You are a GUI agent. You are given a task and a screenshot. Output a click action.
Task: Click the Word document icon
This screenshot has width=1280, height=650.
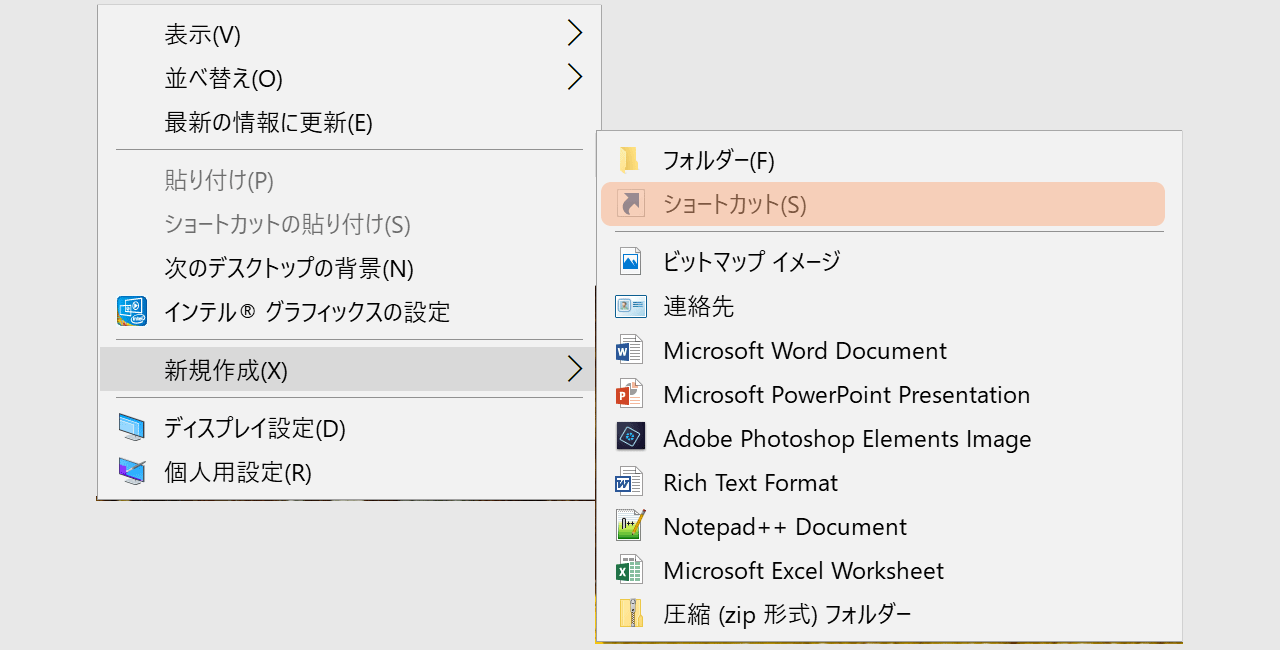click(630, 350)
